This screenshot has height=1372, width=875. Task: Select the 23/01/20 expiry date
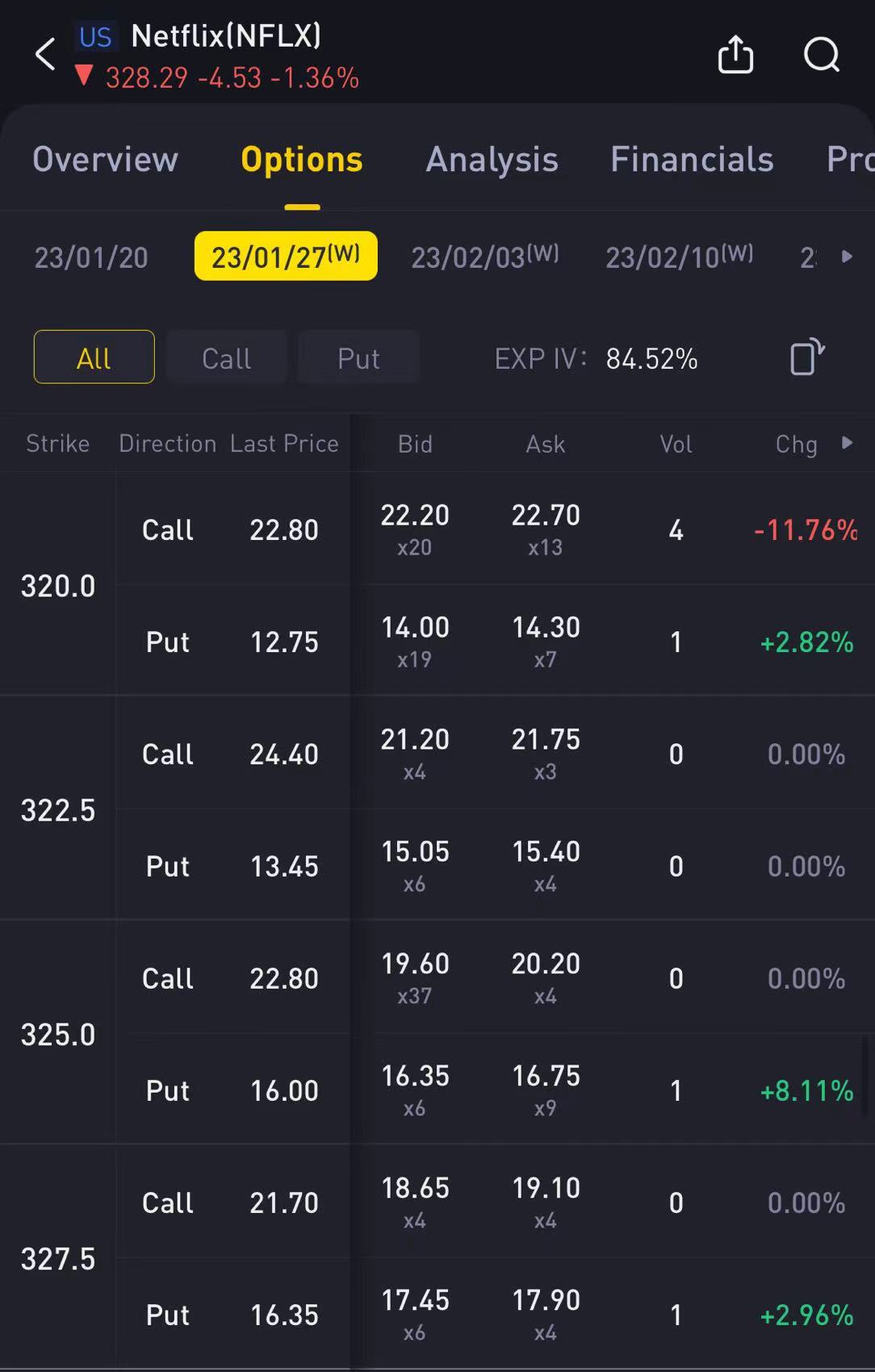click(91, 257)
